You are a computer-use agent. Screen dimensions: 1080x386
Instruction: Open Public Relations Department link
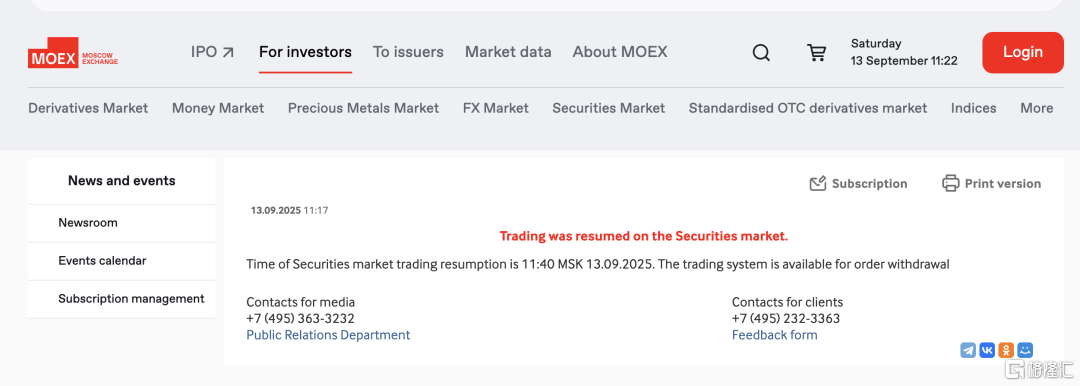click(328, 335)
